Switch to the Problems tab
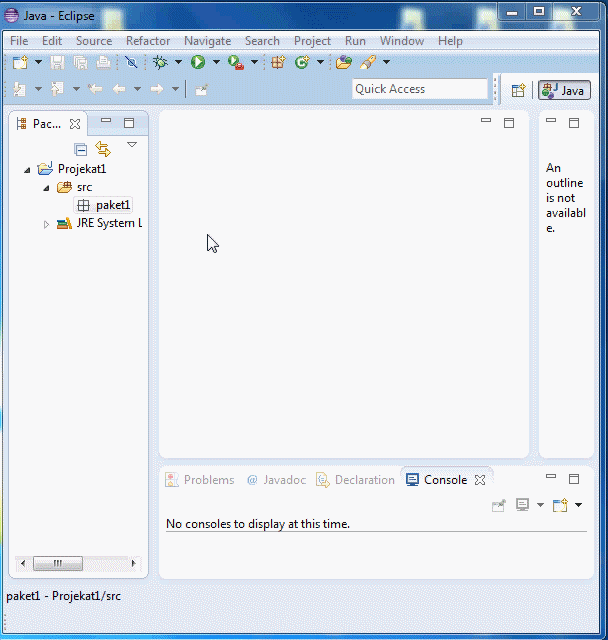This screenshot has width=608, height=640. [200, 480]
